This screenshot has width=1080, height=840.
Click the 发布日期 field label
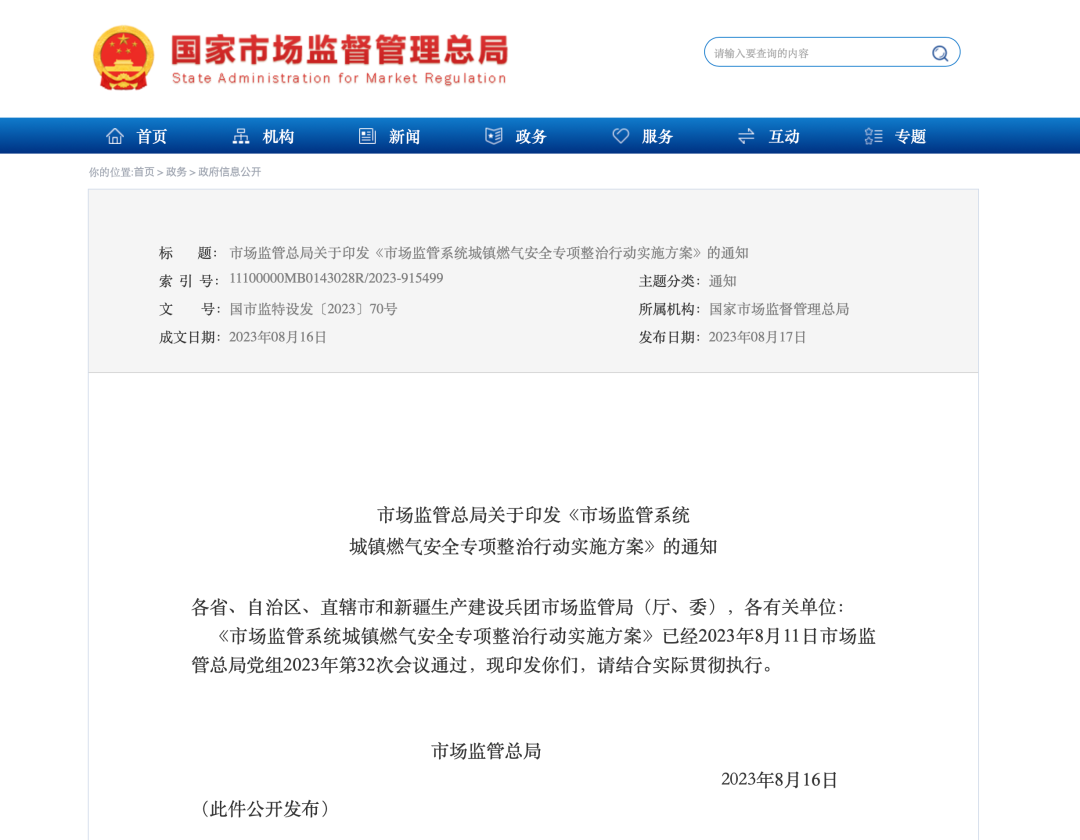[x=669, y=337]
